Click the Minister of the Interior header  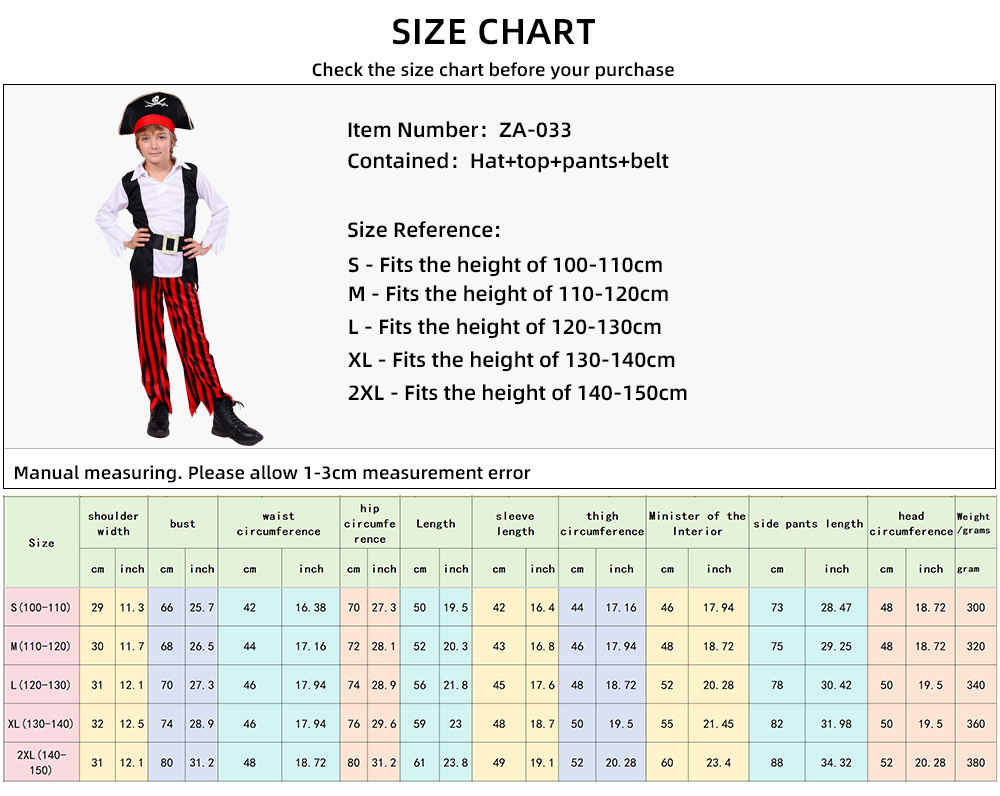697,524
